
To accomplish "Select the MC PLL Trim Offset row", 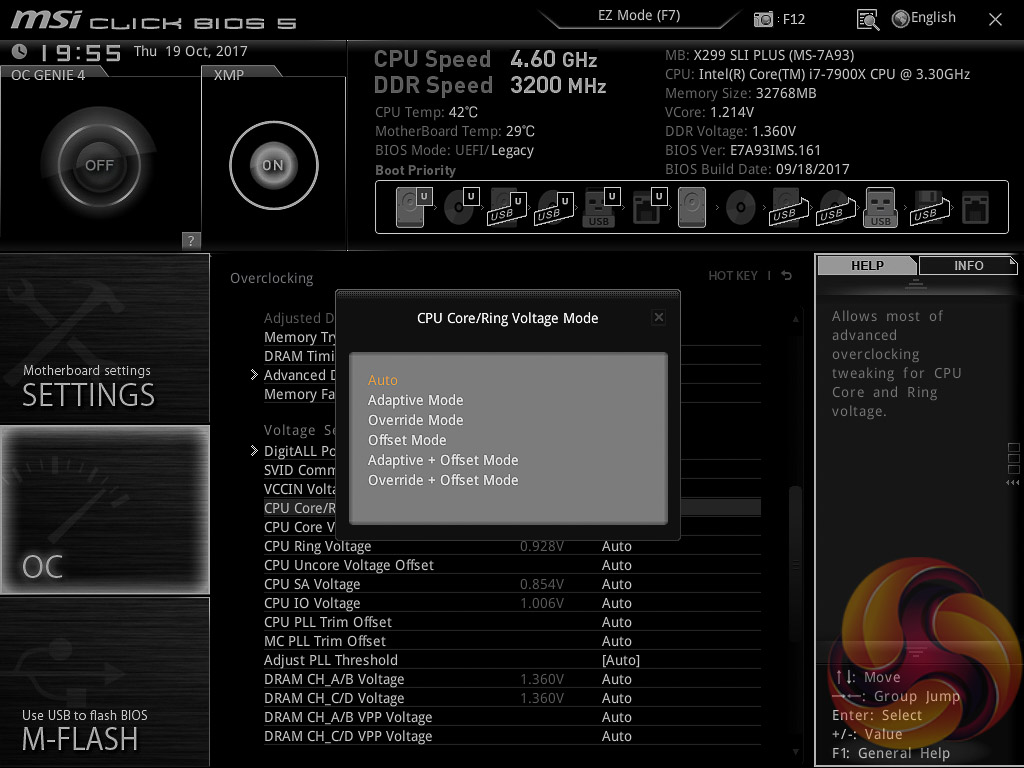I will [512, 641].
